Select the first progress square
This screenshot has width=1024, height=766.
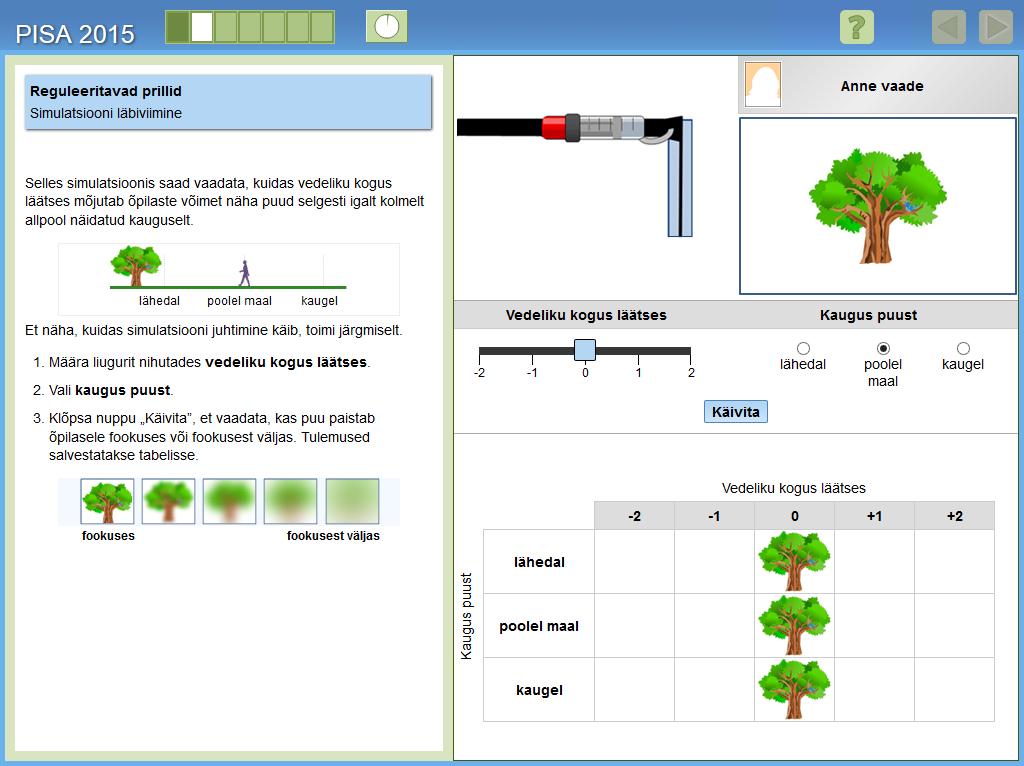pos(178,27)
